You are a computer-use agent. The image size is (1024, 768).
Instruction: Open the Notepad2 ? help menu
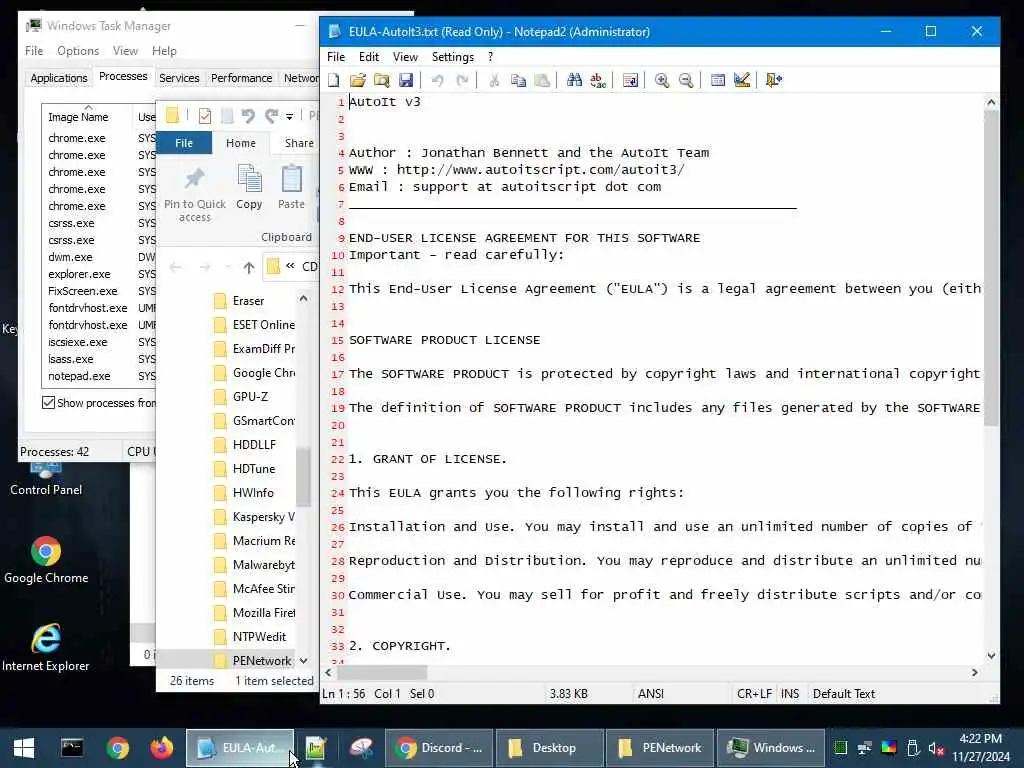click(x=490, y=57)
